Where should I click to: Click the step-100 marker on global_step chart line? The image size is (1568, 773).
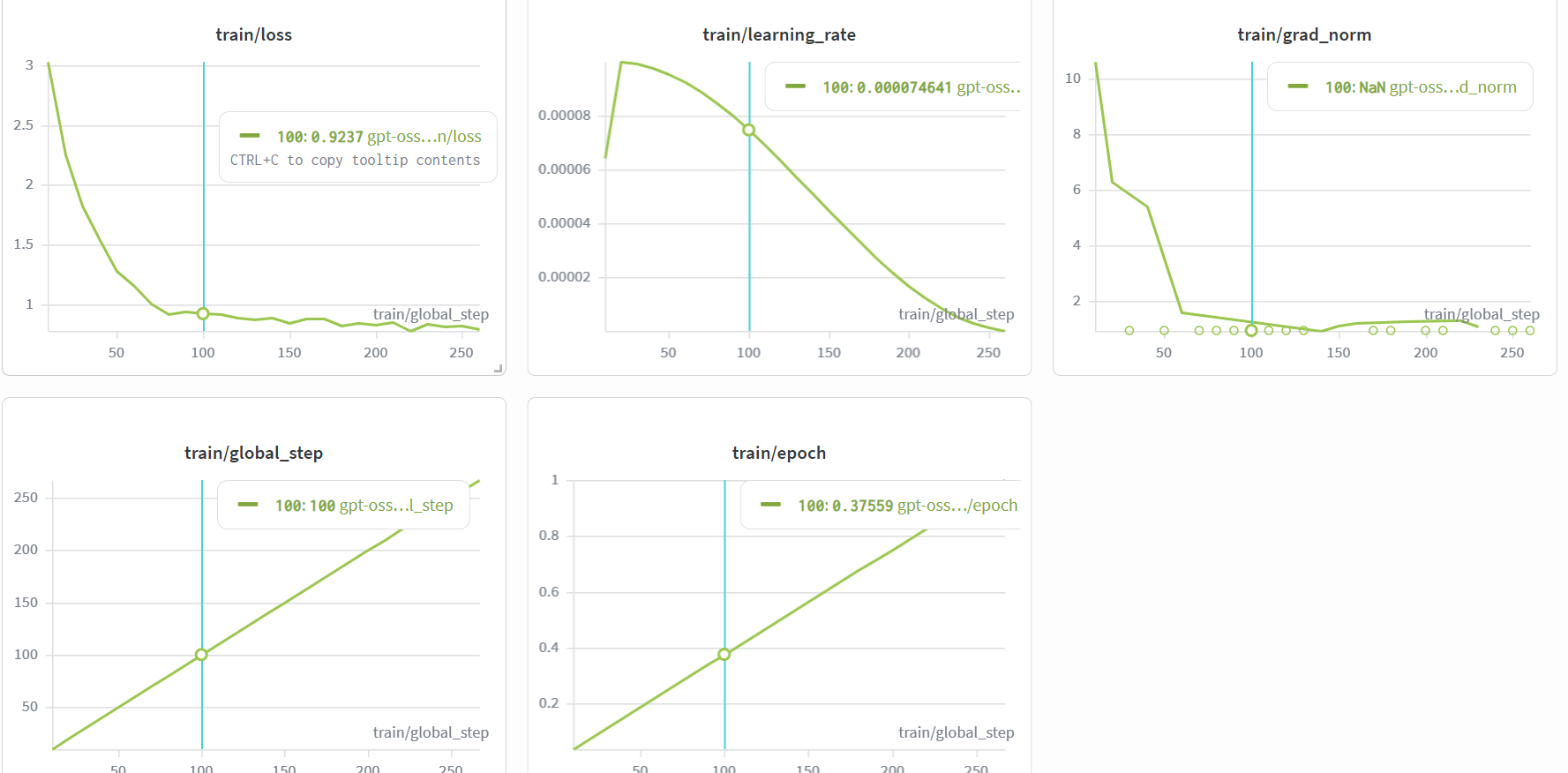201,655
